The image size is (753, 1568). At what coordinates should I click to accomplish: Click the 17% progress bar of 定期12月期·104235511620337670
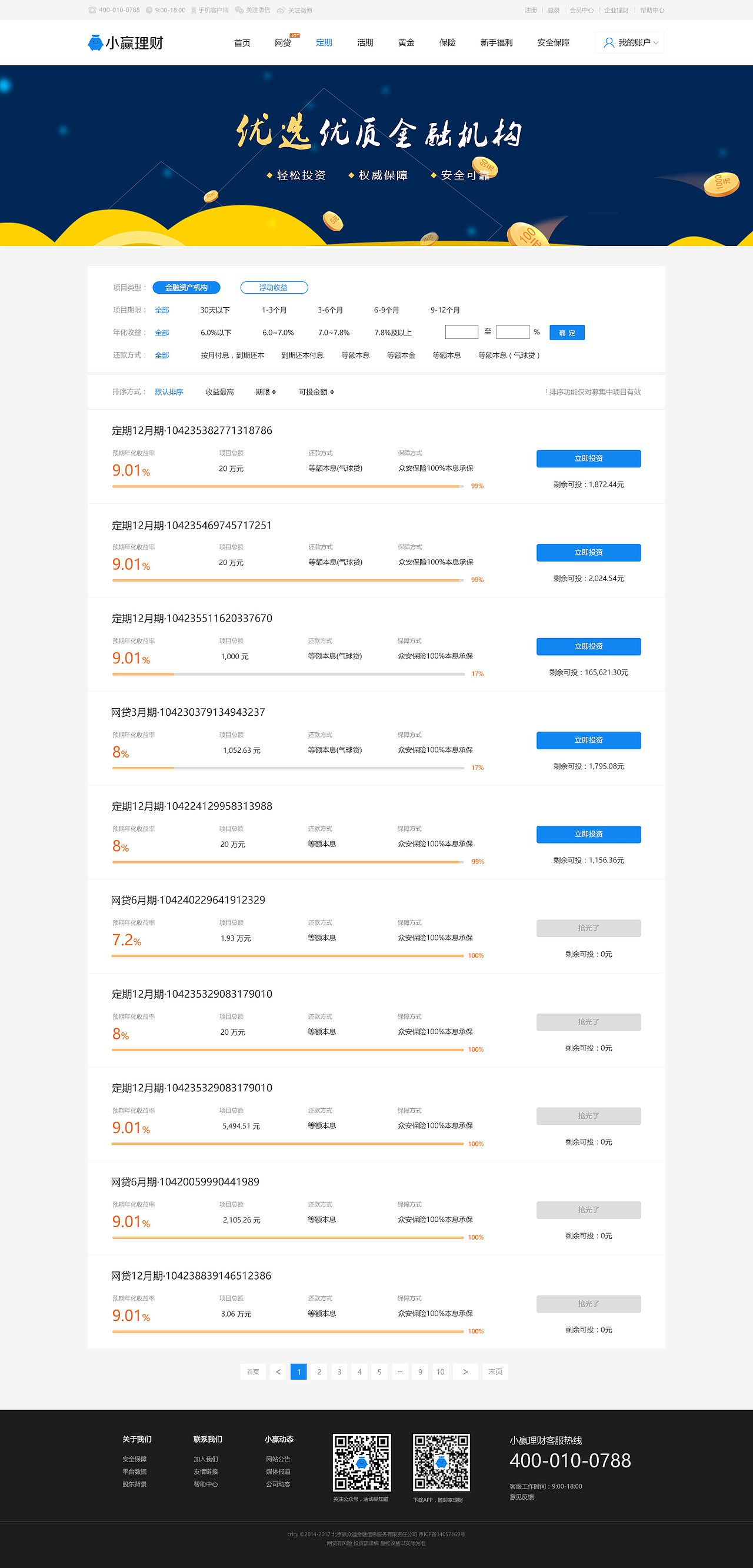click(x=288, y=674)
